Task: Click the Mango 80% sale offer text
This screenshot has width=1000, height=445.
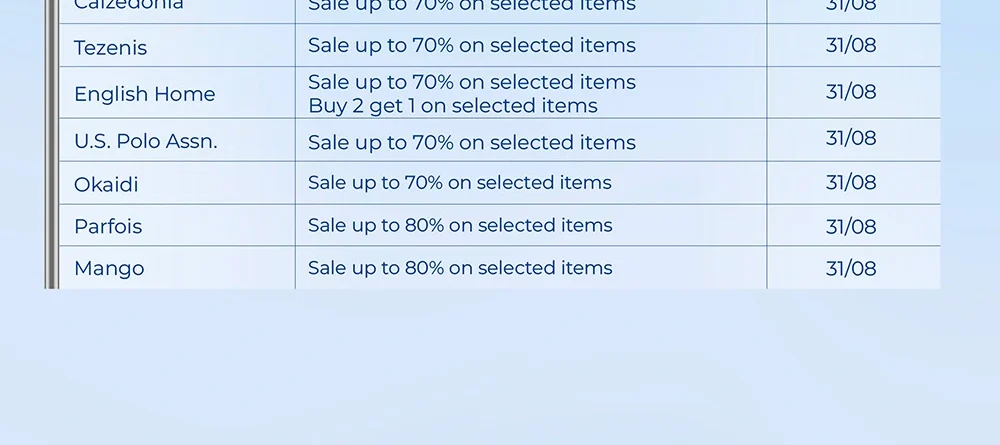Action: pyautogui.click(x=460, y=268)
